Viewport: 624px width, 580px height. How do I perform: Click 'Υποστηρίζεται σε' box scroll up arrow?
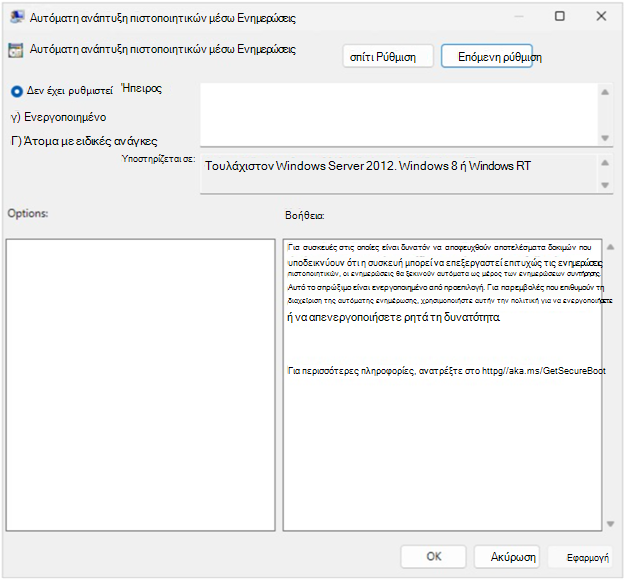pyautogui.click(x=605, y=162)
